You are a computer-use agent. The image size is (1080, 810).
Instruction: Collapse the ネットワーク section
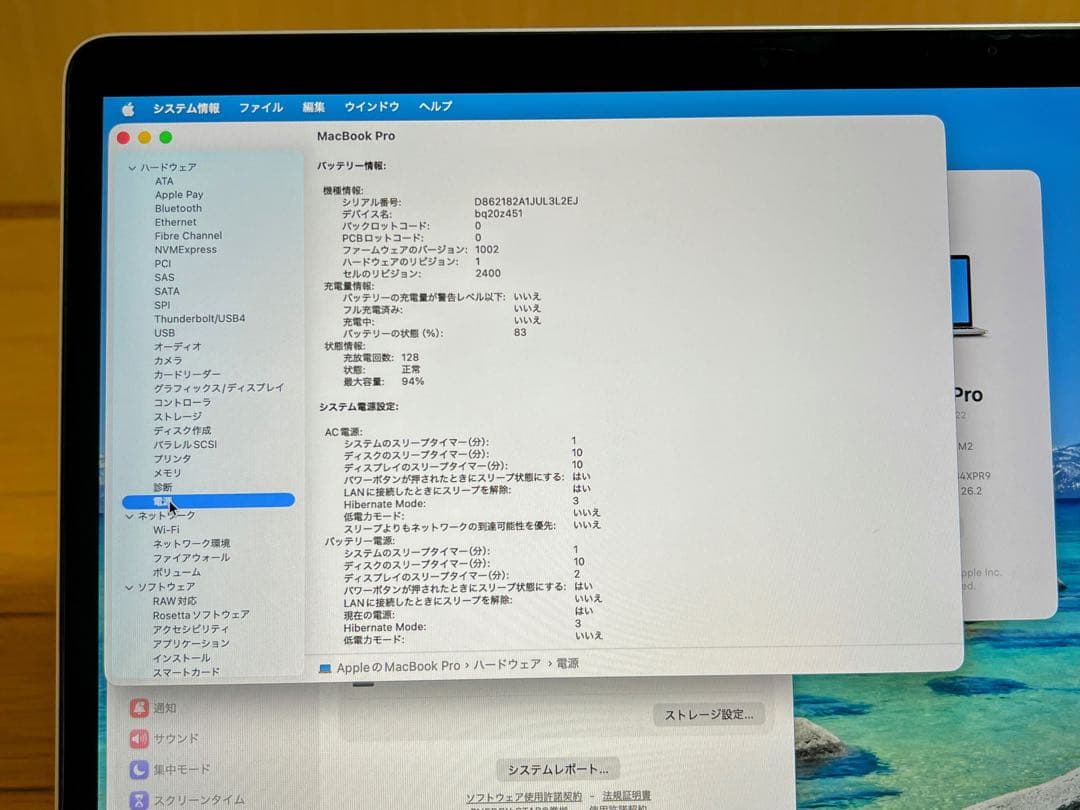pos(130,515)
